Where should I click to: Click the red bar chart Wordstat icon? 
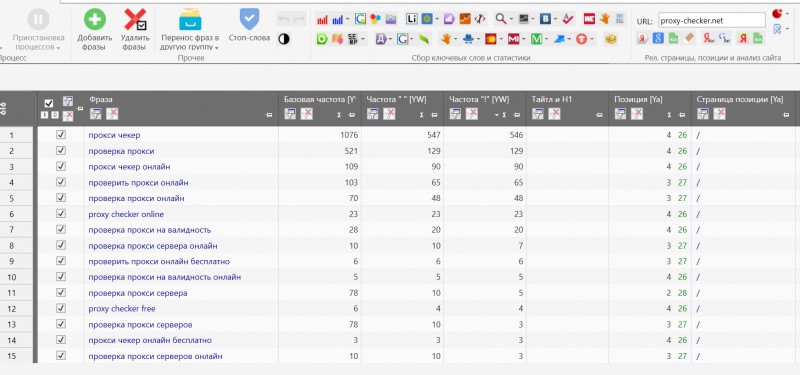click(322, 19)
